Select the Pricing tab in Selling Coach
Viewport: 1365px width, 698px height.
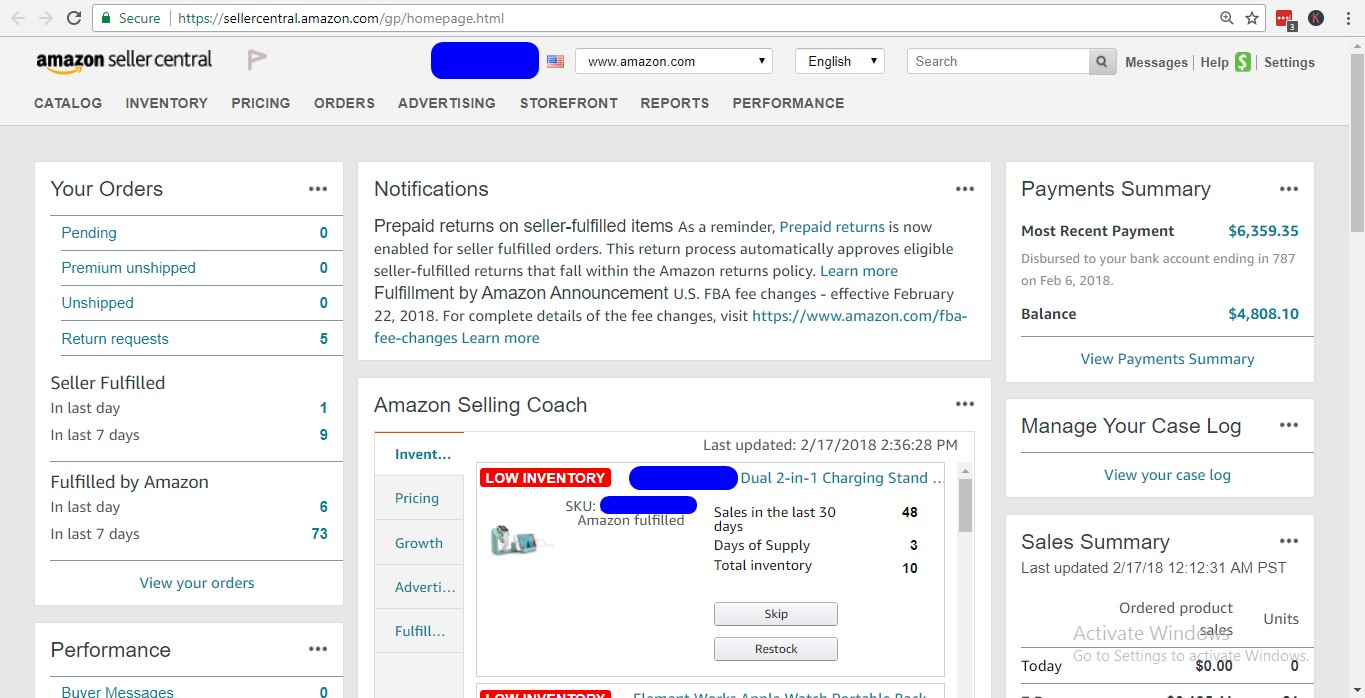[x=419, y=498]
